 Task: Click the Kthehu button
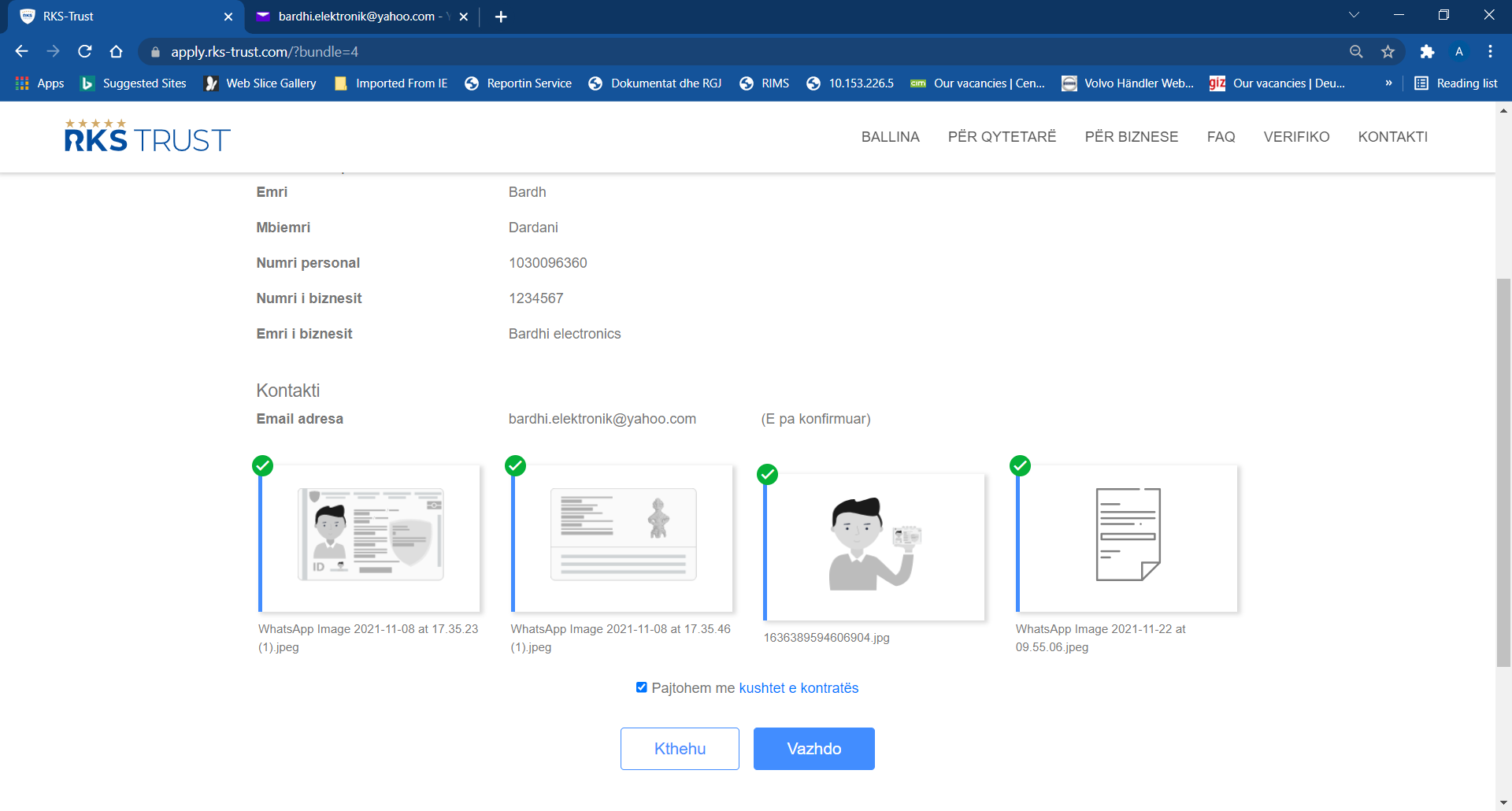(x=680, y=749)
